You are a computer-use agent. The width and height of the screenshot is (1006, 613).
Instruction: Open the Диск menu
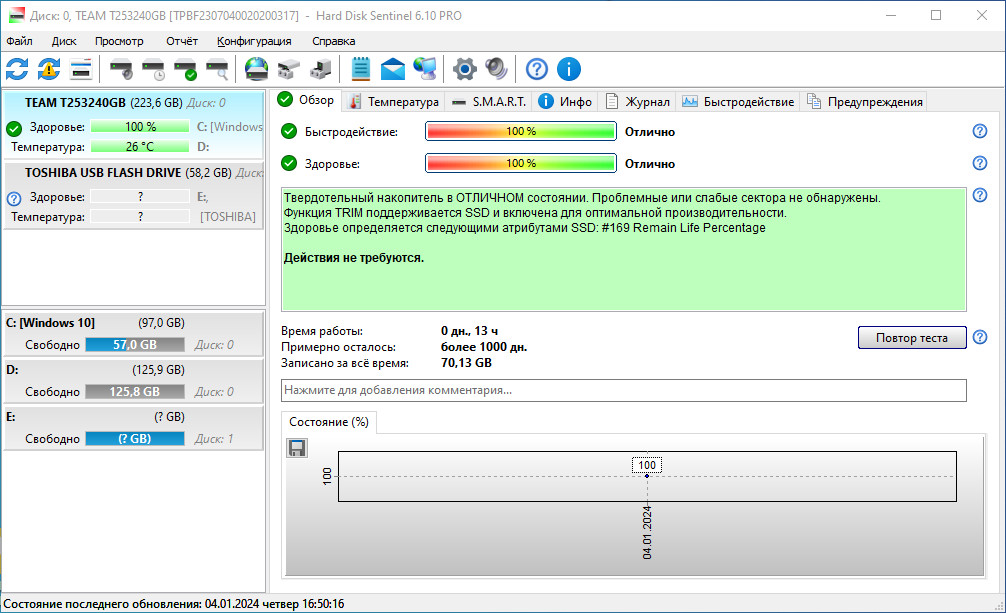[x=64, y=41]
